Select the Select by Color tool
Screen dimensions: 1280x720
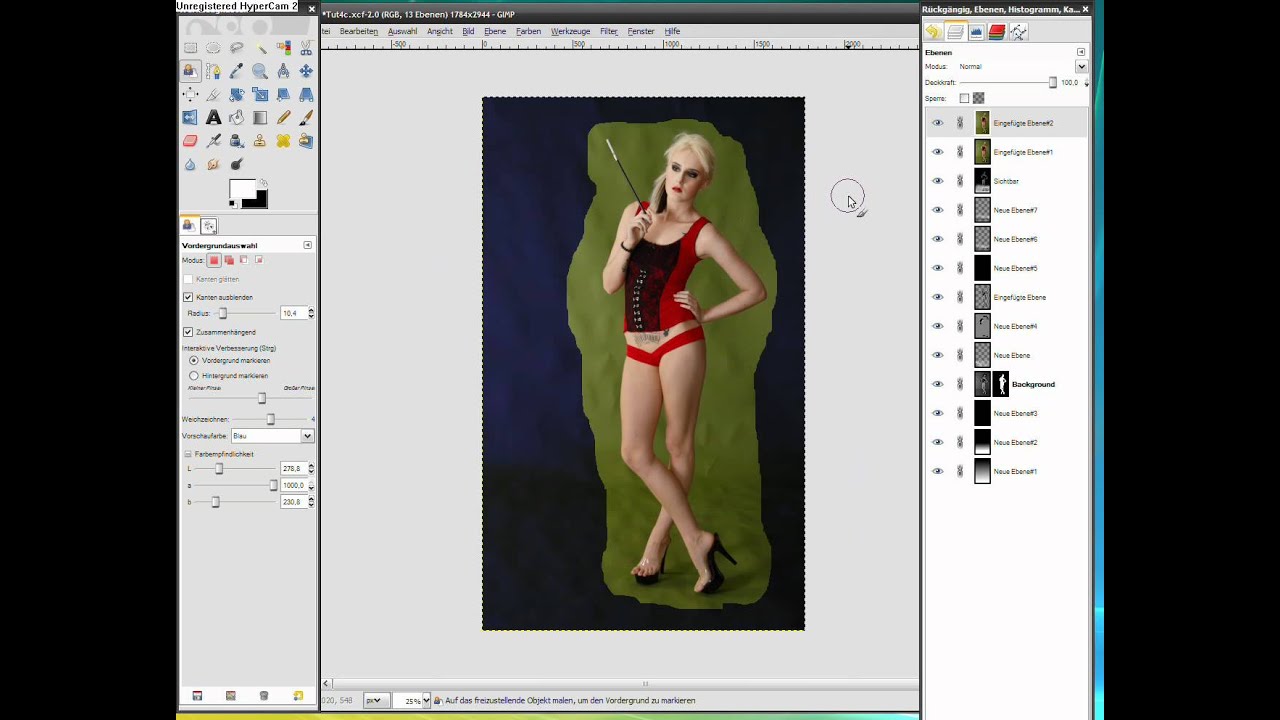click(x=283, y=48)
